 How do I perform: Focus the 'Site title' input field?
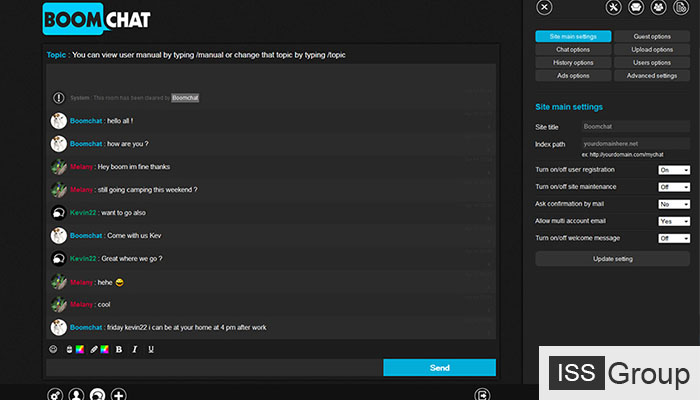click(x=636, y=127)
